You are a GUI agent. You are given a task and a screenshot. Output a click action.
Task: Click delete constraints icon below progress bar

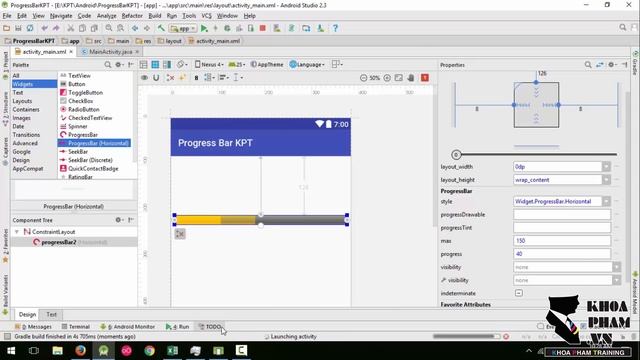[x=180, y=234]
